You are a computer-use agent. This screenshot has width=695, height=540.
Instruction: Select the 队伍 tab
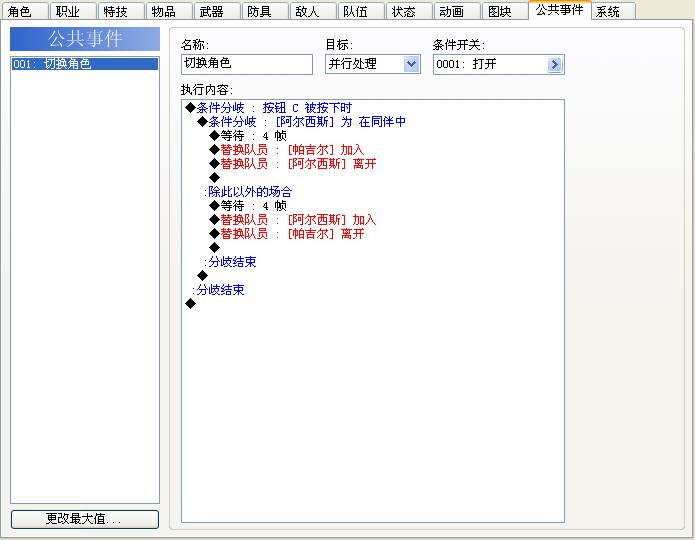361,11
